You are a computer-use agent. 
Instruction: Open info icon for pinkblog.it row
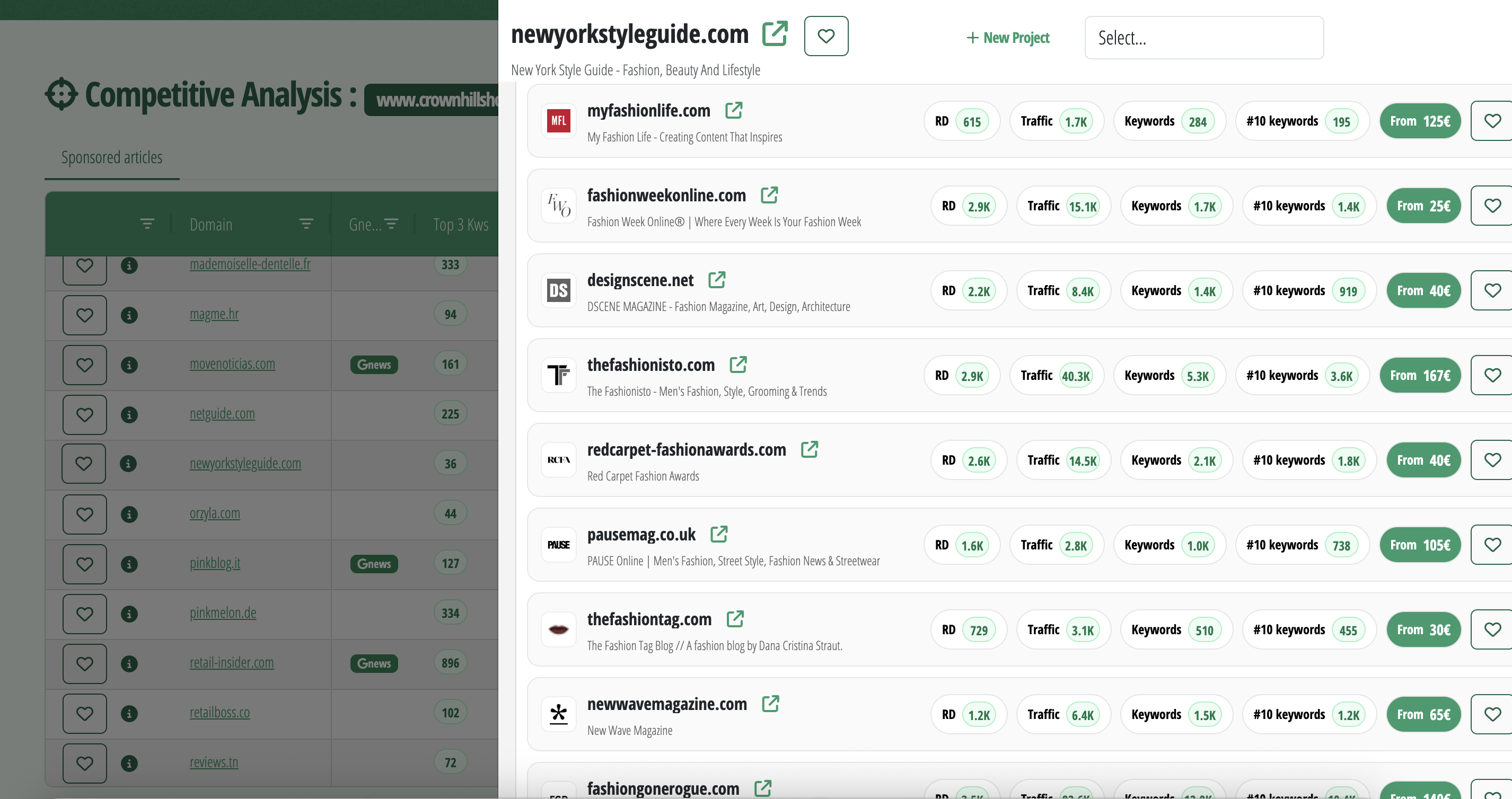coord(129,564)
